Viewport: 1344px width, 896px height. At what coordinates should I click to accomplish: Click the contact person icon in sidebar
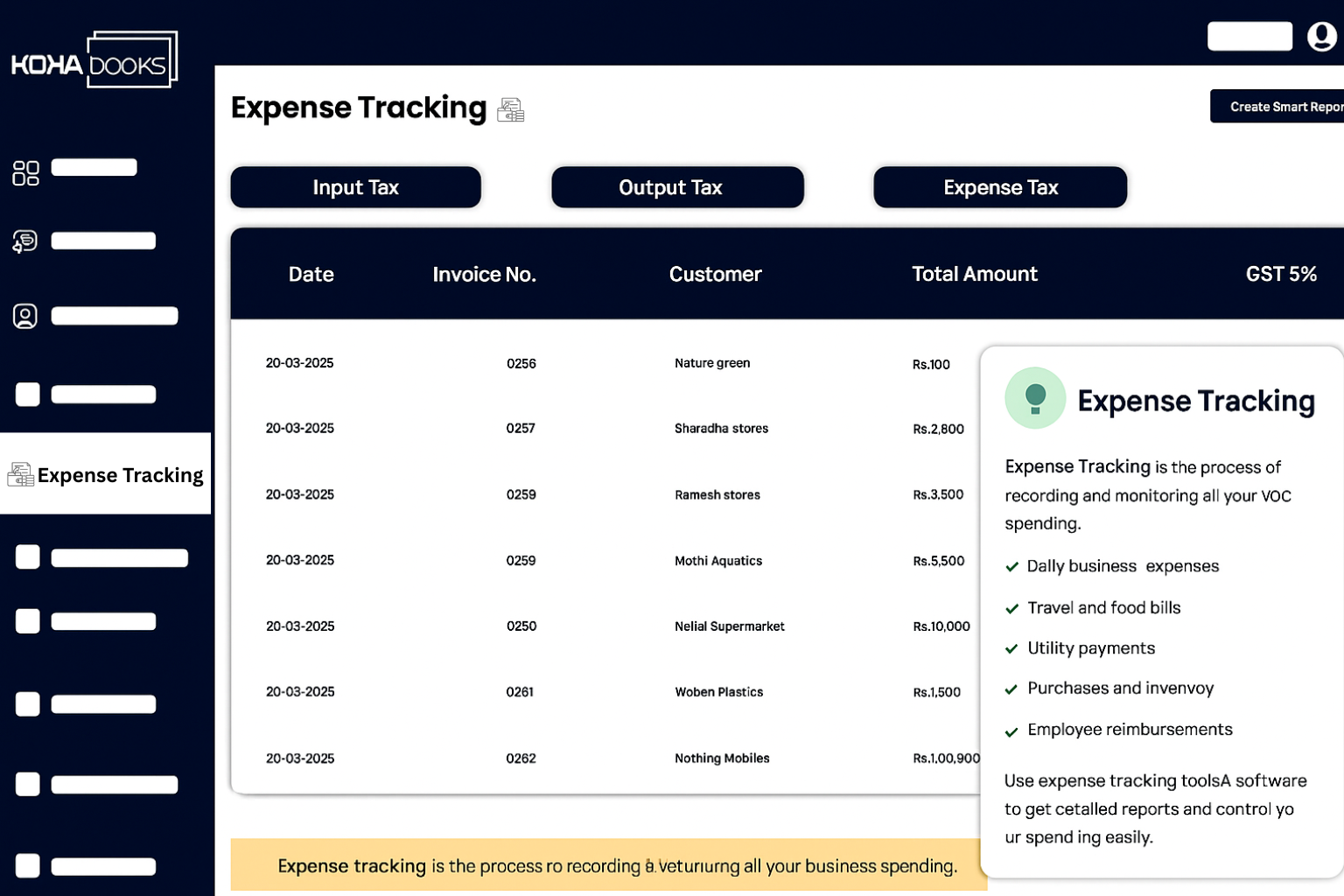(x=25, y=316)
